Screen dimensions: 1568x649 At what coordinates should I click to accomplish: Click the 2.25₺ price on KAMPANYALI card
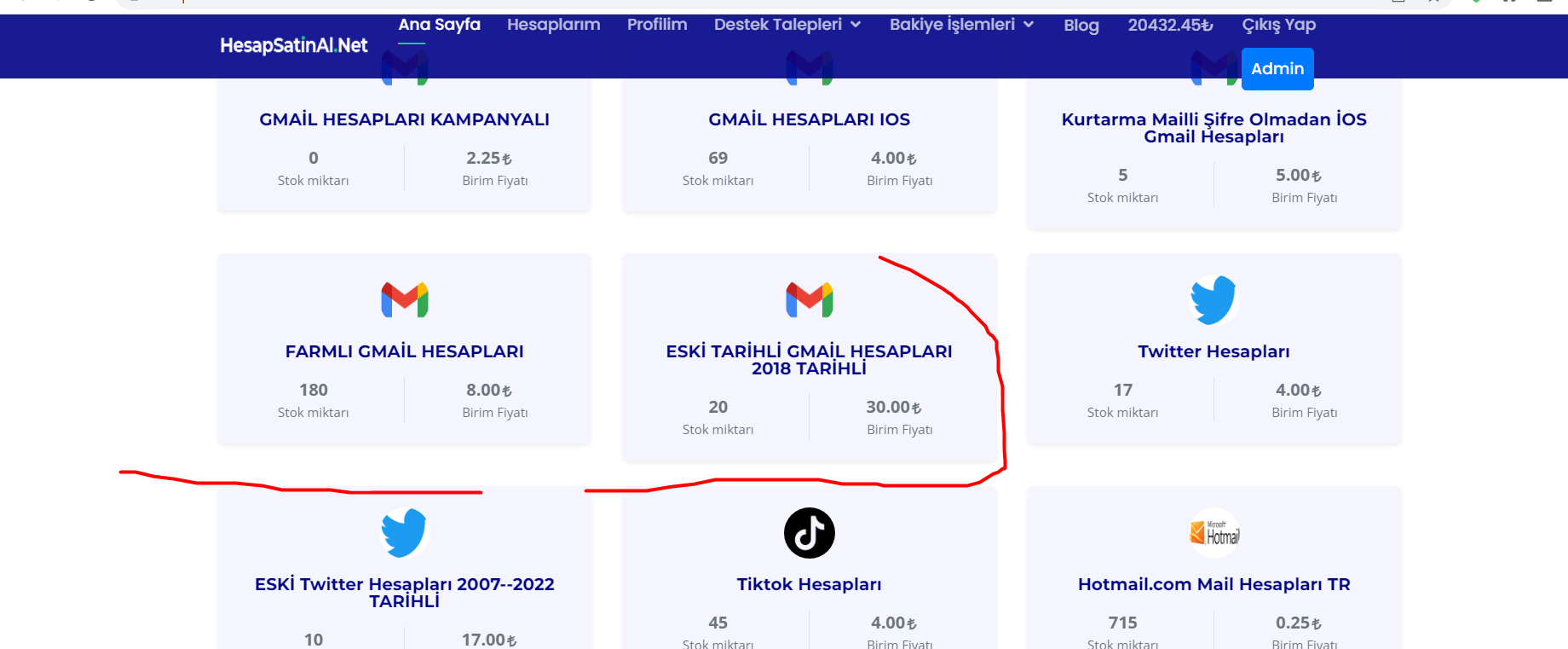pyautogui.click(x=489, y=158)
